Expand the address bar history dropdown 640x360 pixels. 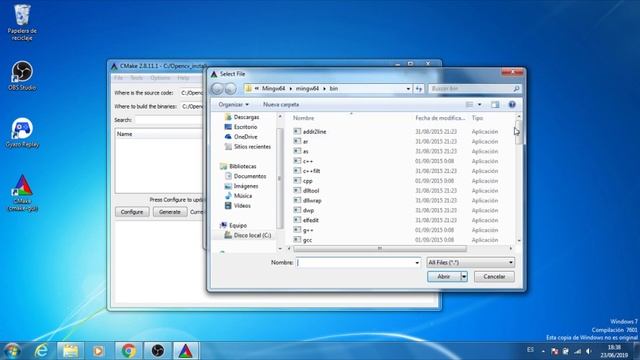click(408, 89)
